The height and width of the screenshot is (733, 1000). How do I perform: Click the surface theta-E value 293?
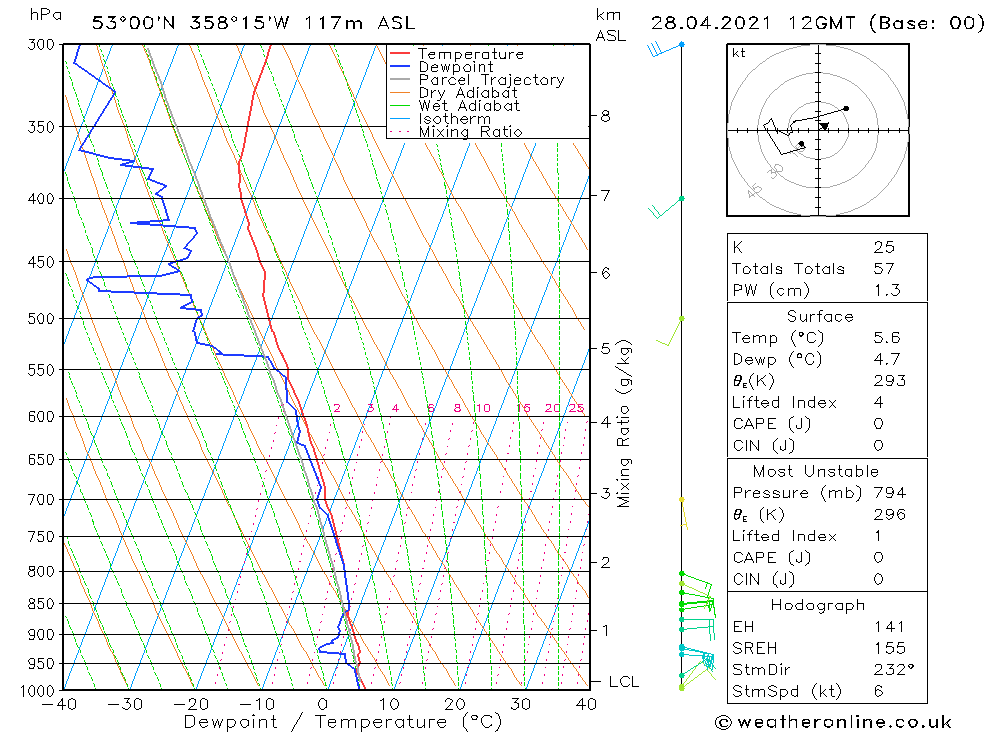pos(890,381)
